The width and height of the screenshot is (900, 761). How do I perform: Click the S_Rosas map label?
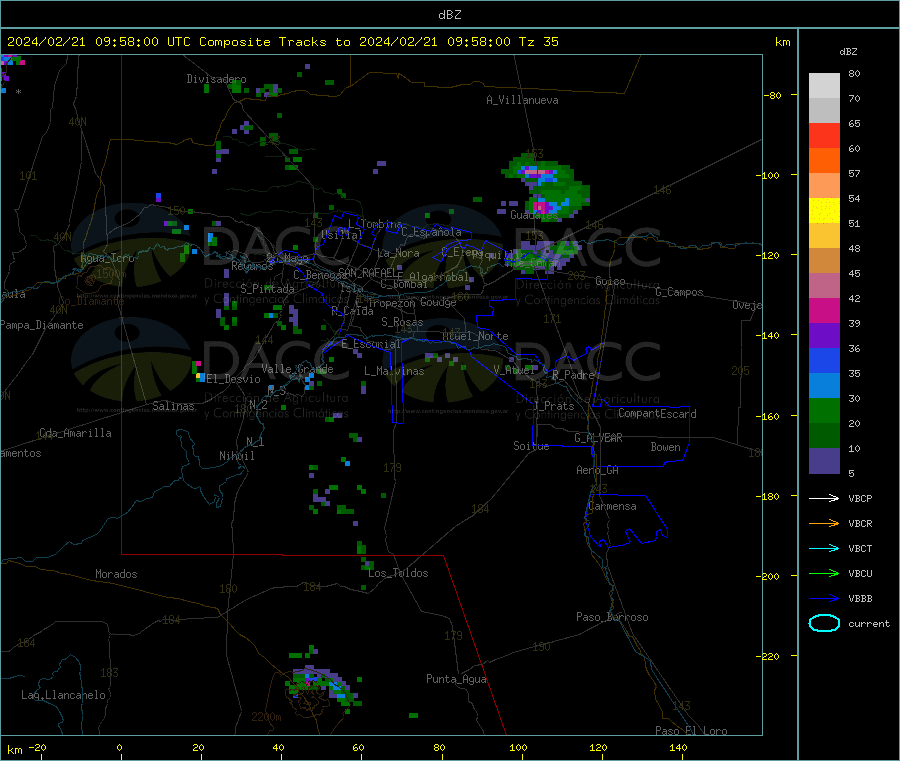point(402,322)
